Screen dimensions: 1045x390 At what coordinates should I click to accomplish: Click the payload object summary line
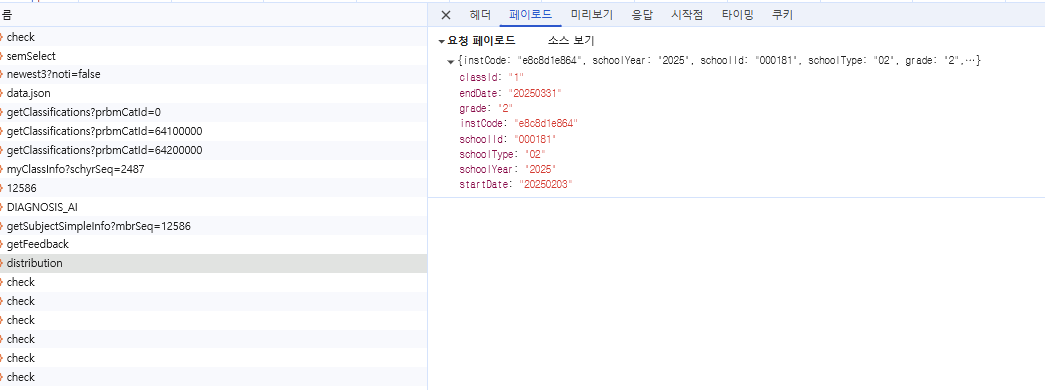pyautogui.click(x=719, y=61)
